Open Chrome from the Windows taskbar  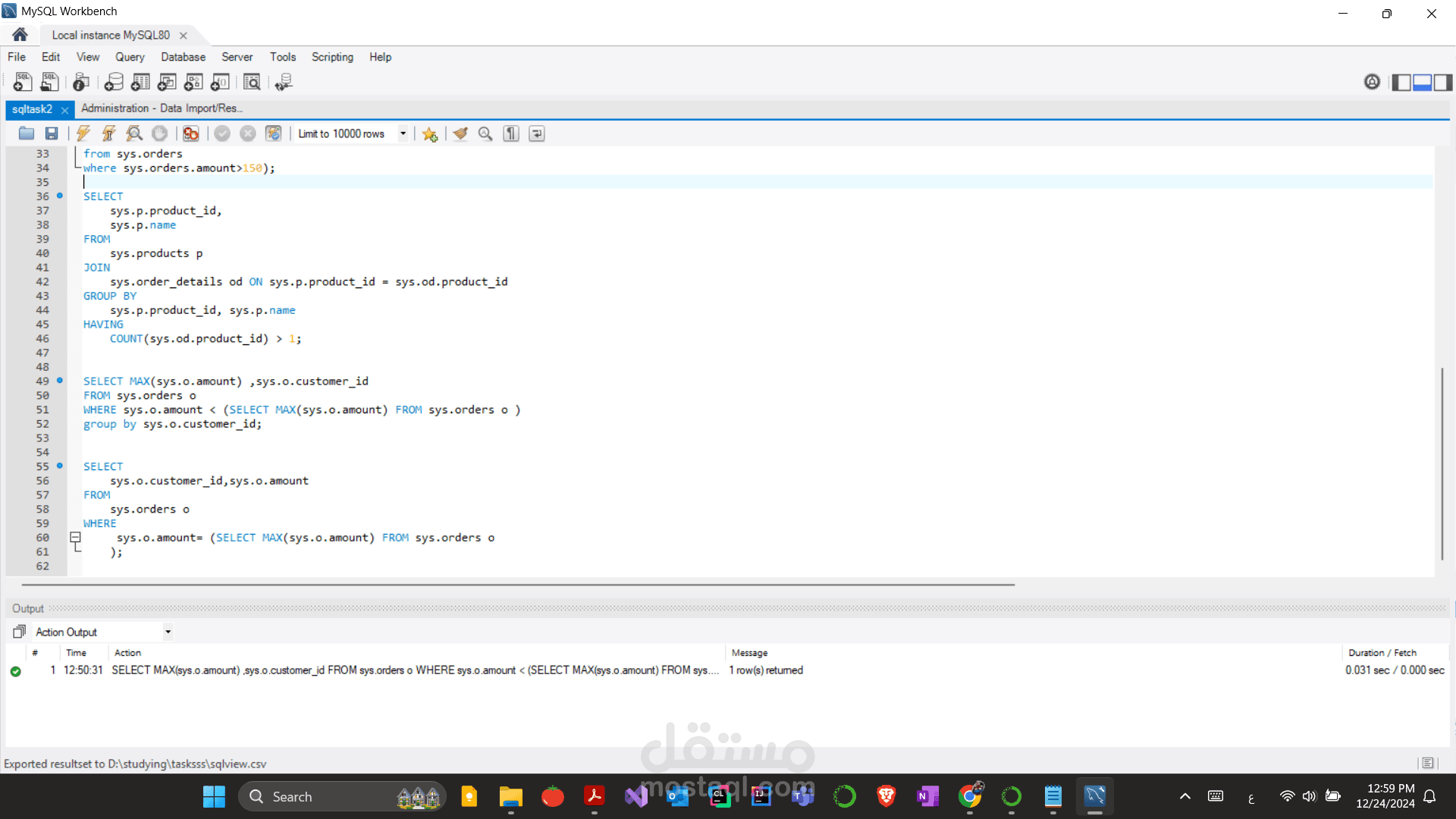coord(969,796)
